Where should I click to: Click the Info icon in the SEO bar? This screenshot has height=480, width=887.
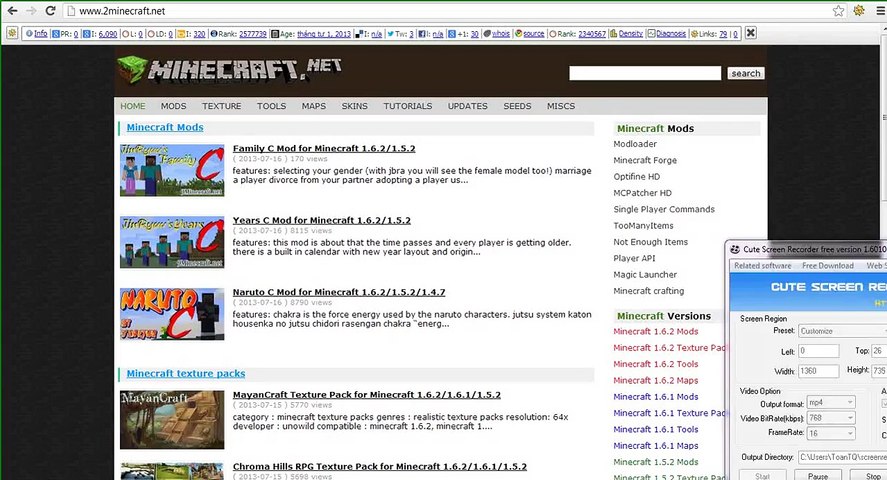tap(29, 34)
